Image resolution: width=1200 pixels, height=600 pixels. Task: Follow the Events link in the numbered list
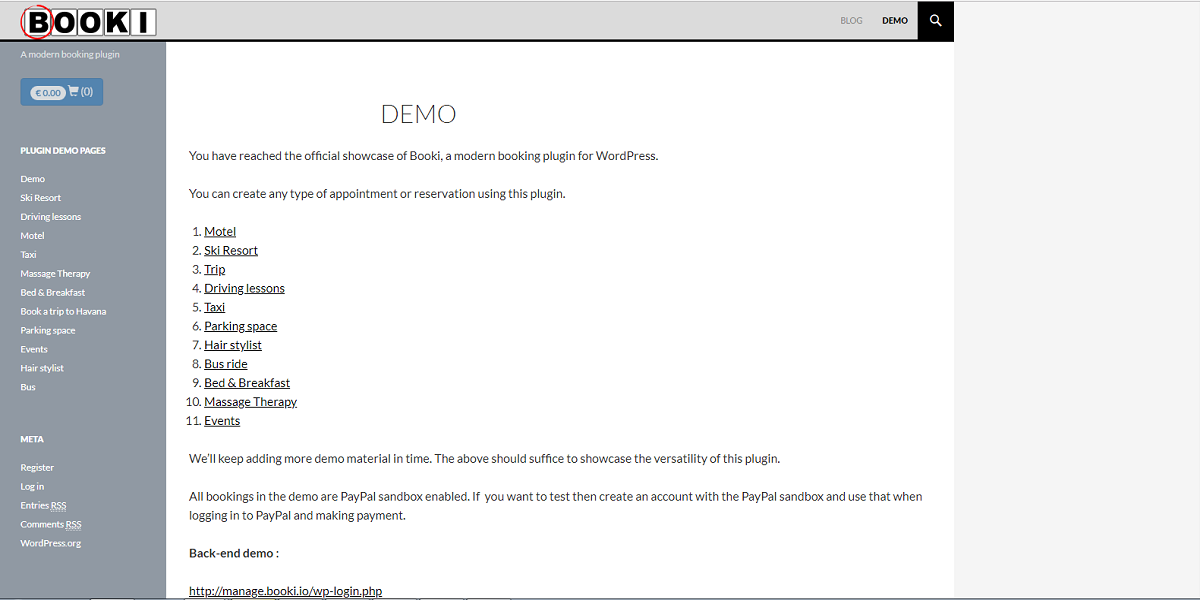coord(222,422)
